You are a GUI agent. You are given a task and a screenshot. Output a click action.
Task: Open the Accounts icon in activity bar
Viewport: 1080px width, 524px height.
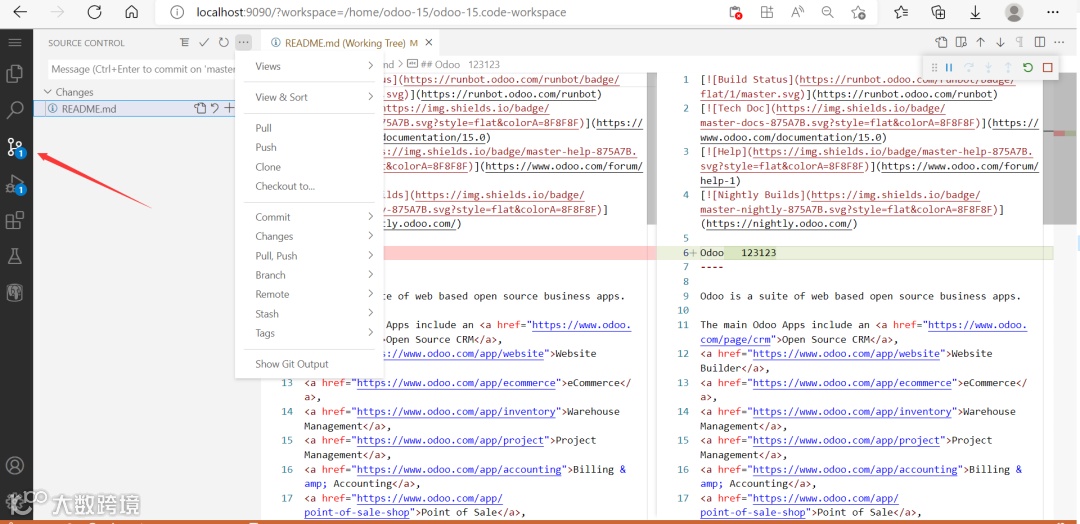coord(14,465)
